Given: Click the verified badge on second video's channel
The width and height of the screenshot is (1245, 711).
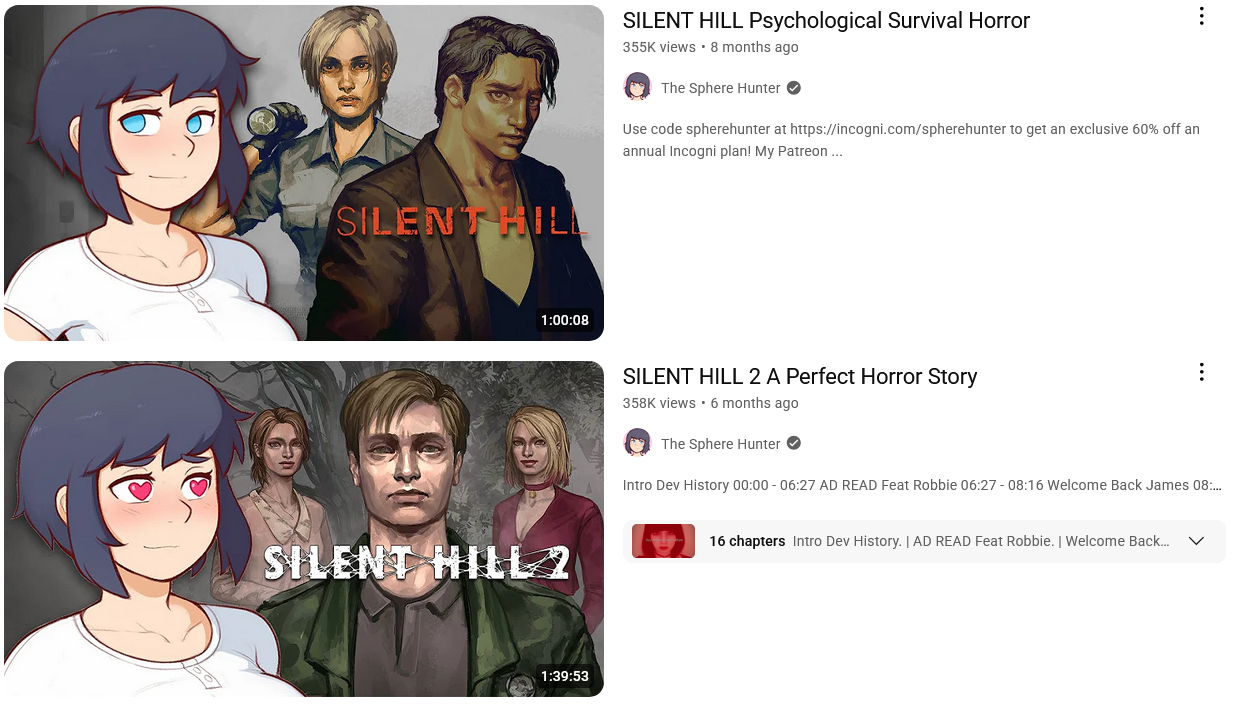Looking at the screenshot, I should click(794, 443).
